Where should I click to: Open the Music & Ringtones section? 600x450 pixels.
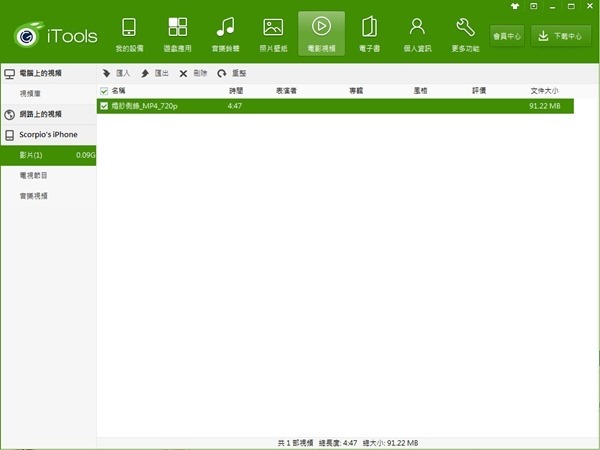coord(225,34)
